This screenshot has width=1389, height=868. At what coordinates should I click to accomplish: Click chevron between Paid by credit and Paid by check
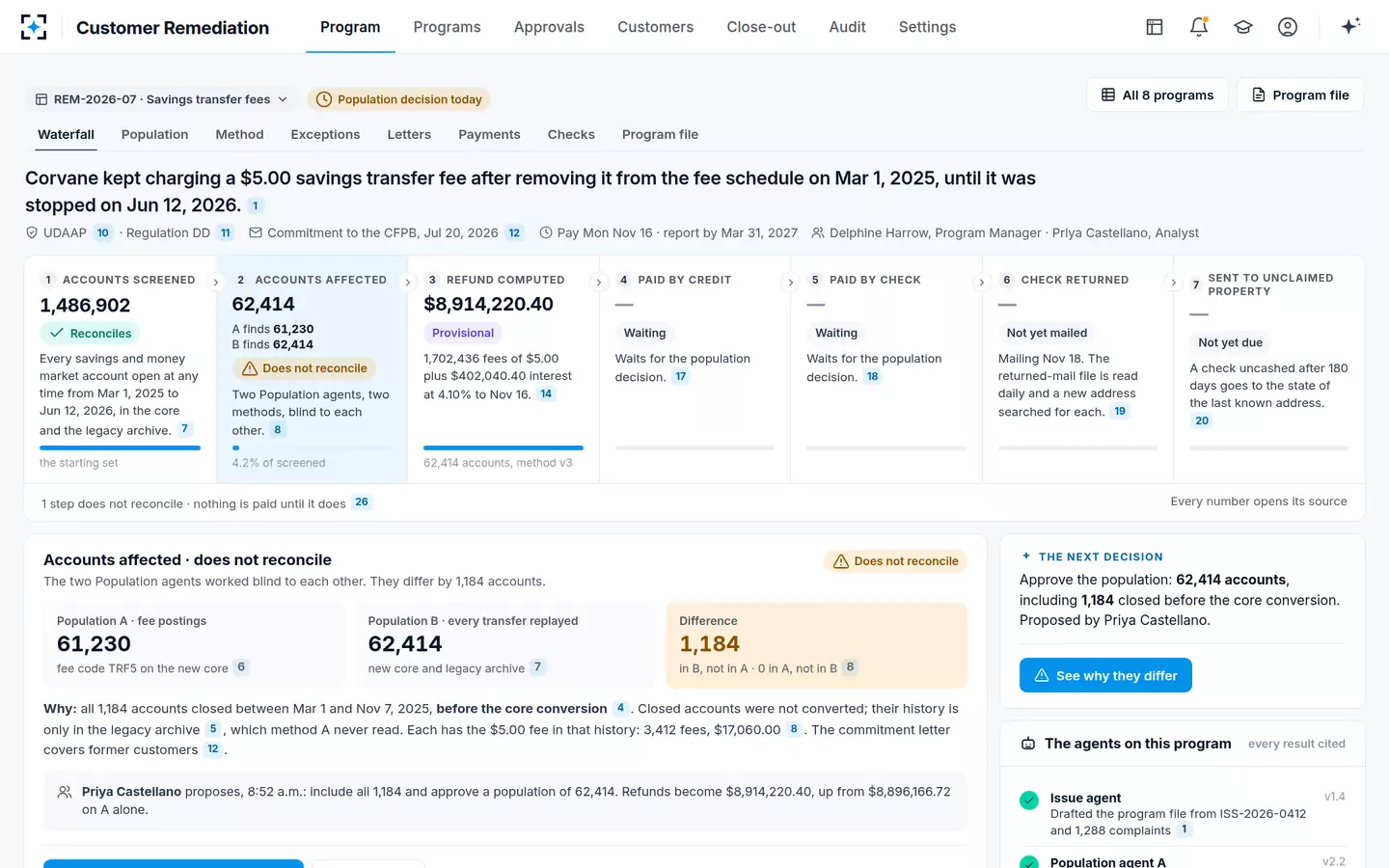pos(791,283)
